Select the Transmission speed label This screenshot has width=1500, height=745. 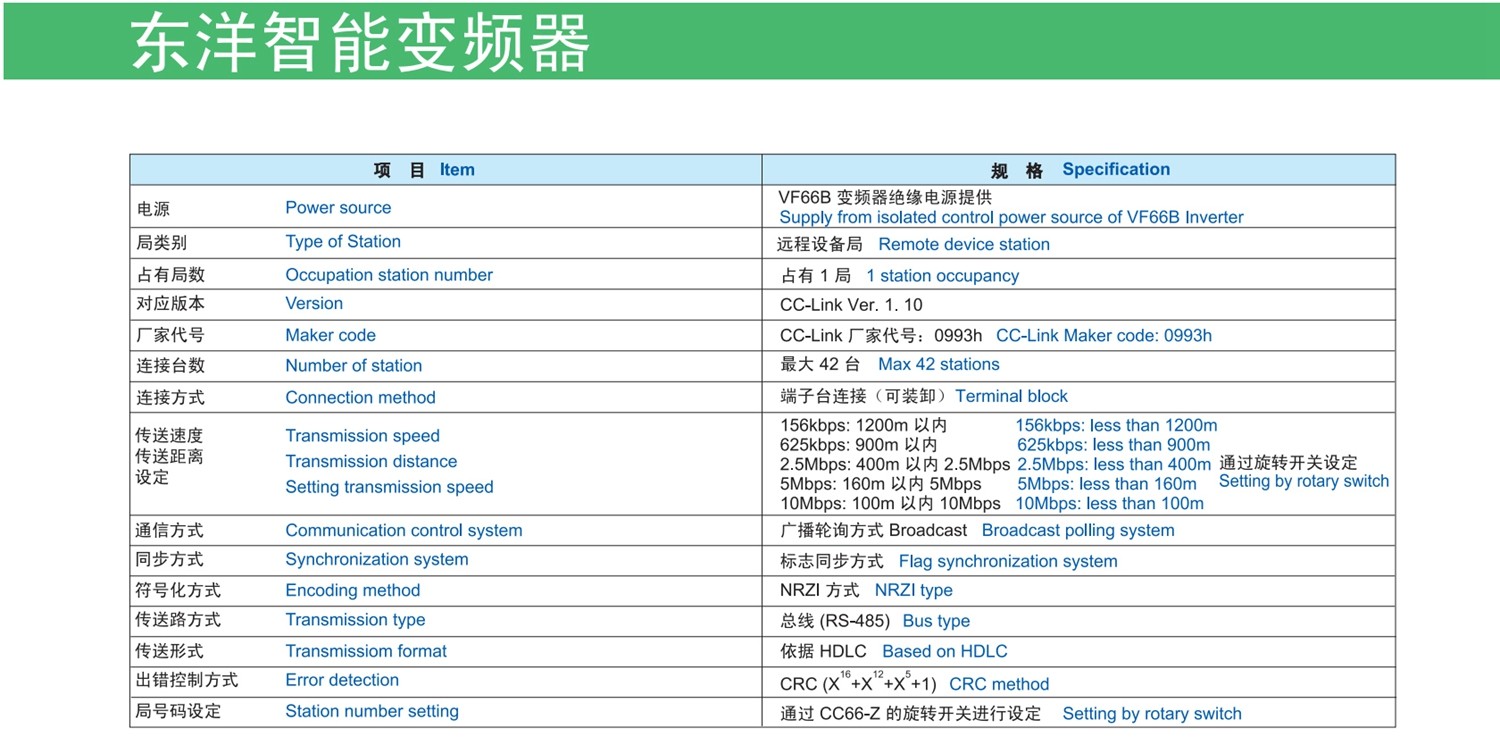[362, 436]
